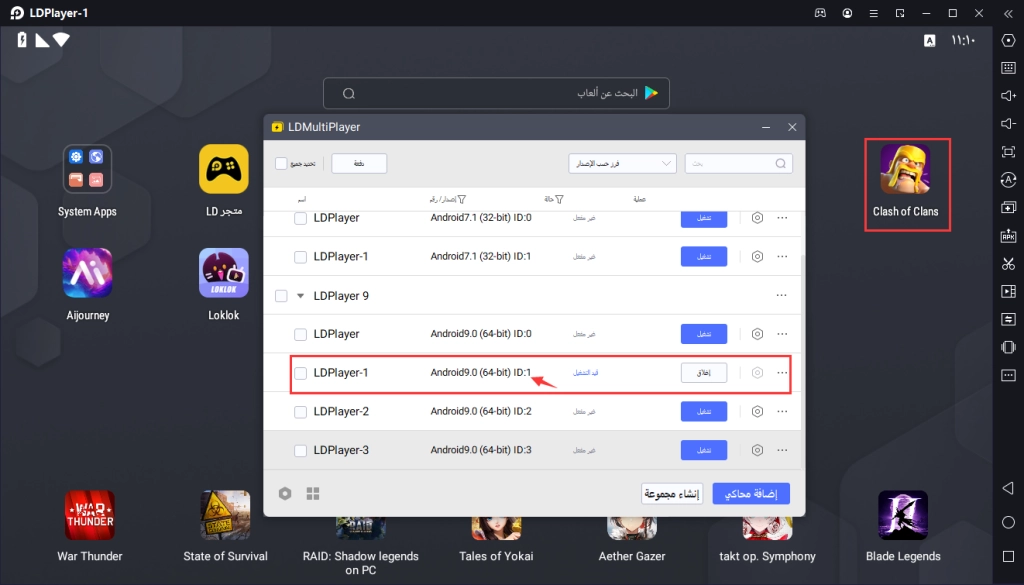The height and width of the screenshot is (585, 1024).
Task: Start video recorder from the right sidebar
Action: click(x=1008, y=291)
